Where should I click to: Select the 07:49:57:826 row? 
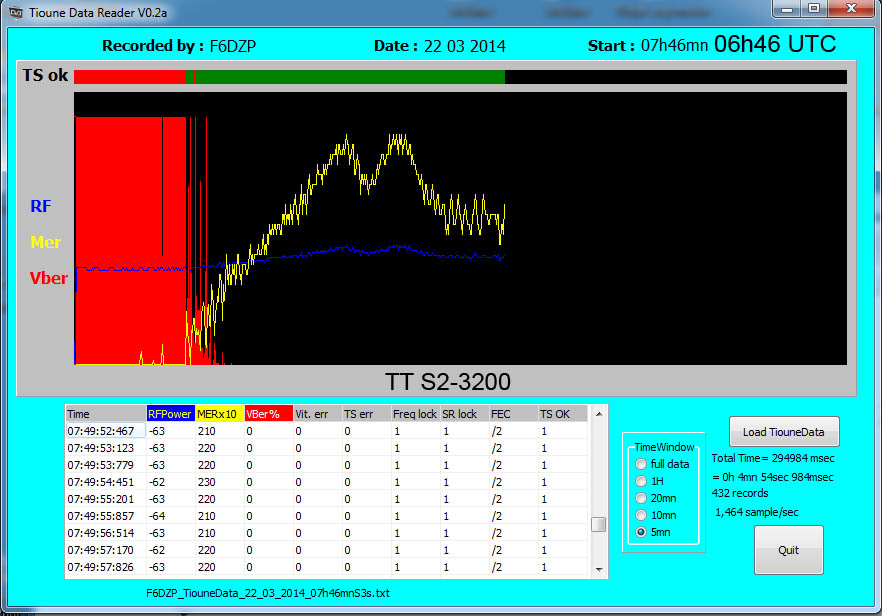coord(326,566)
